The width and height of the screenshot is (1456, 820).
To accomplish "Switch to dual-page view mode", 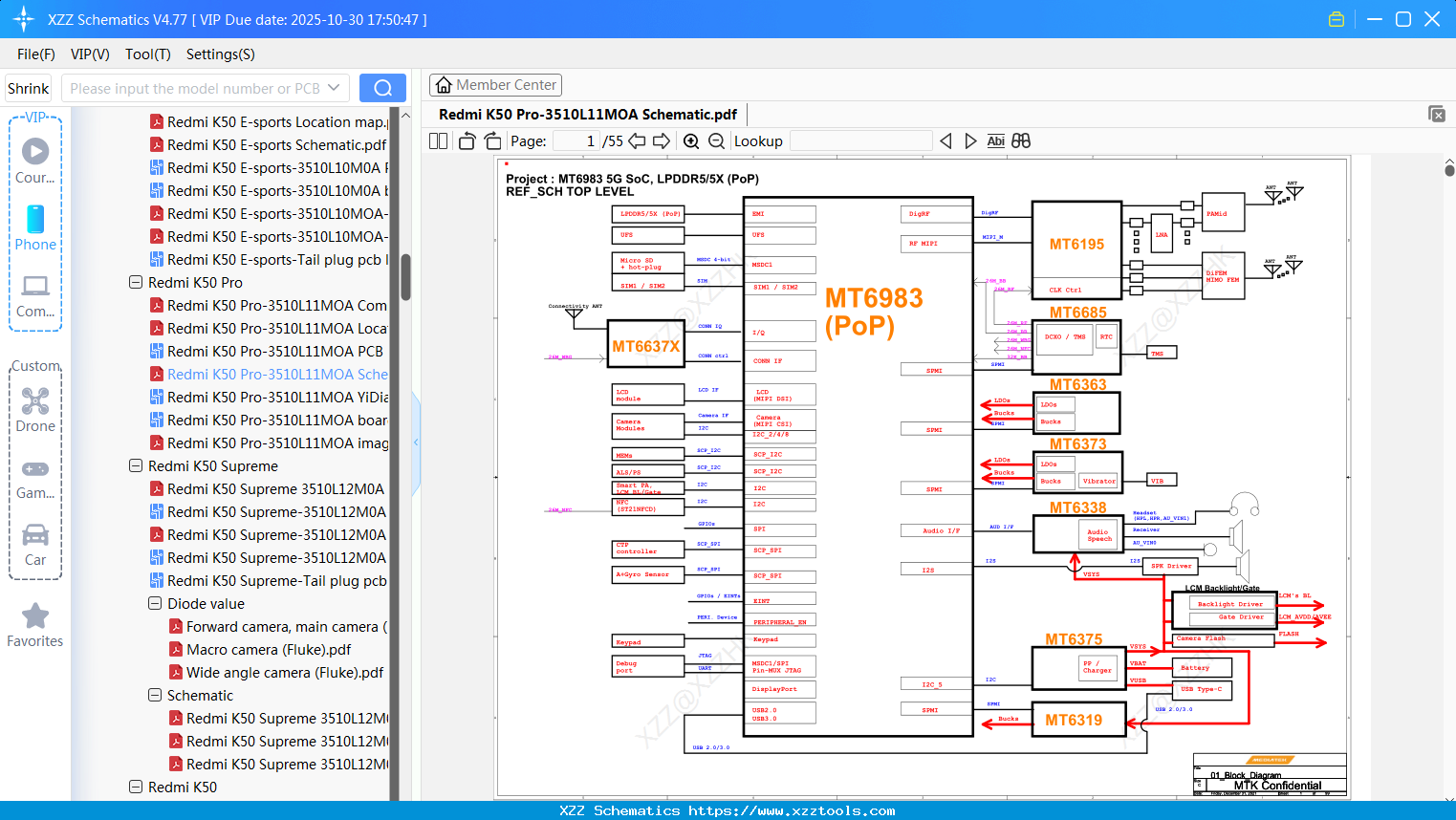I will (438, 140).
